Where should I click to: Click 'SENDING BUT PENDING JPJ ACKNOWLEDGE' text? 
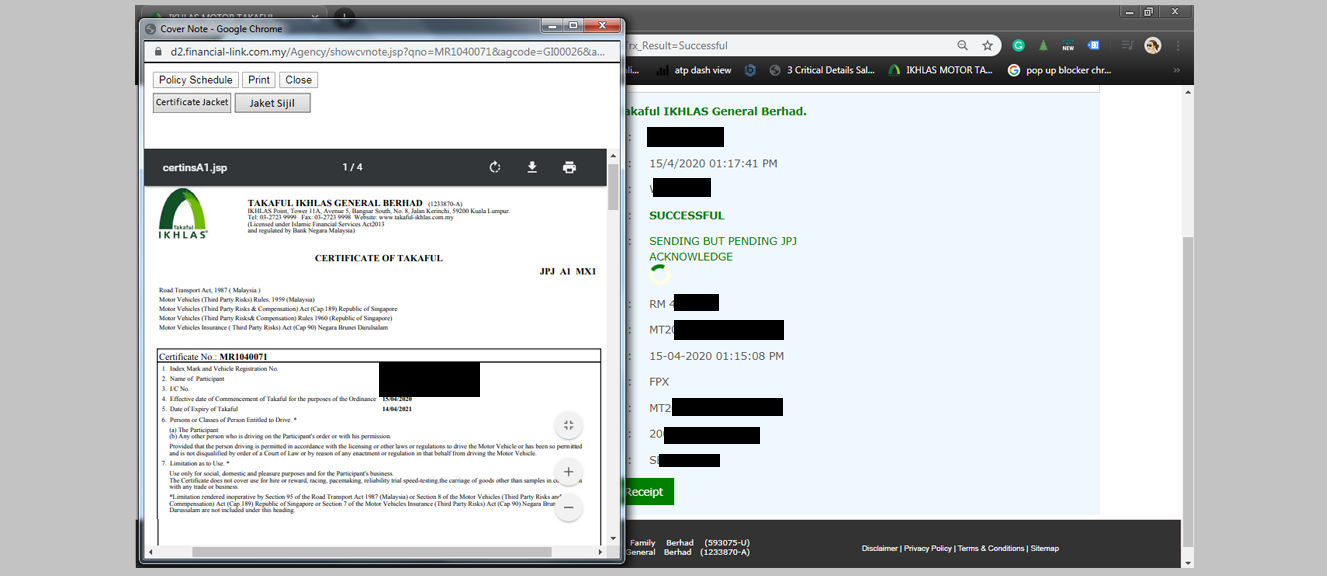tap(723, 249)
